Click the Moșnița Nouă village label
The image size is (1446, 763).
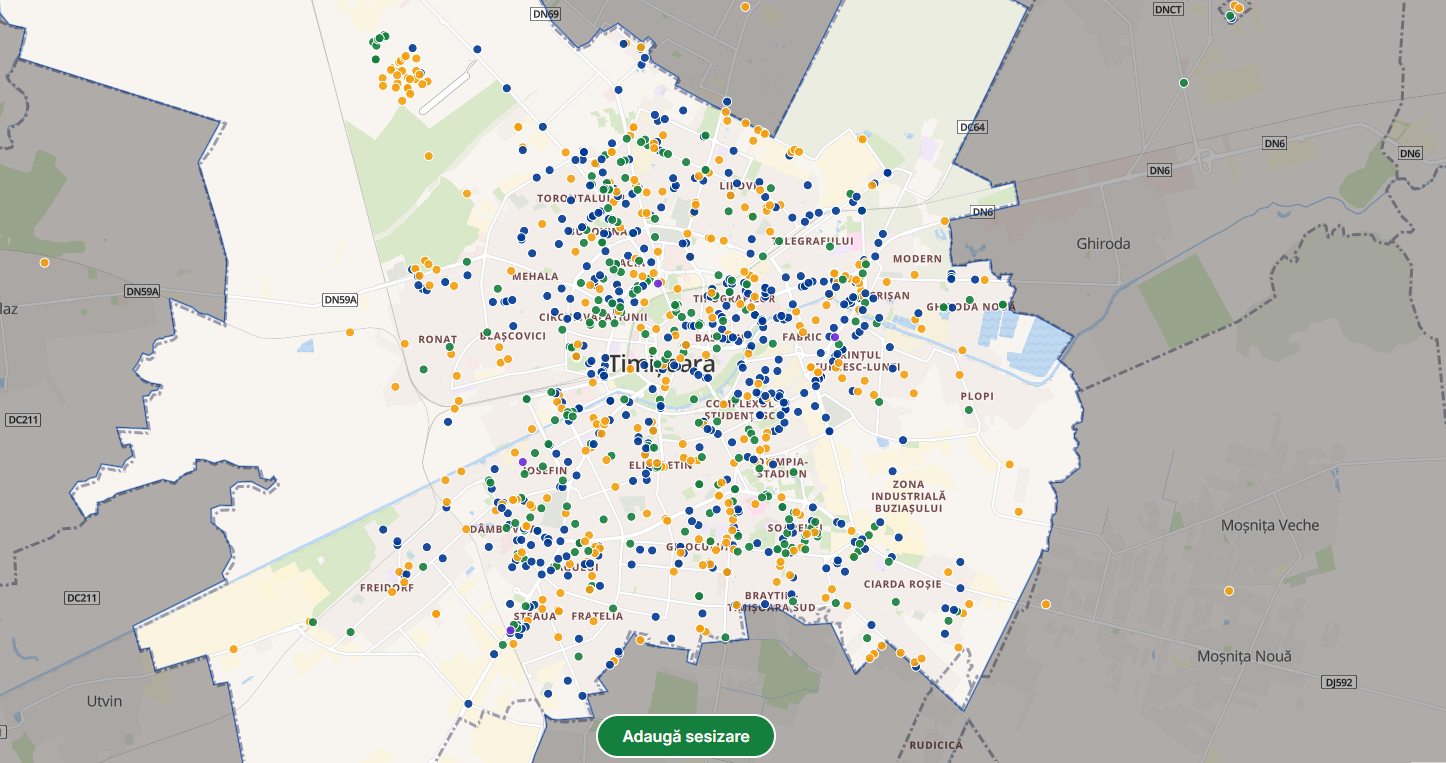(1244, 656)
